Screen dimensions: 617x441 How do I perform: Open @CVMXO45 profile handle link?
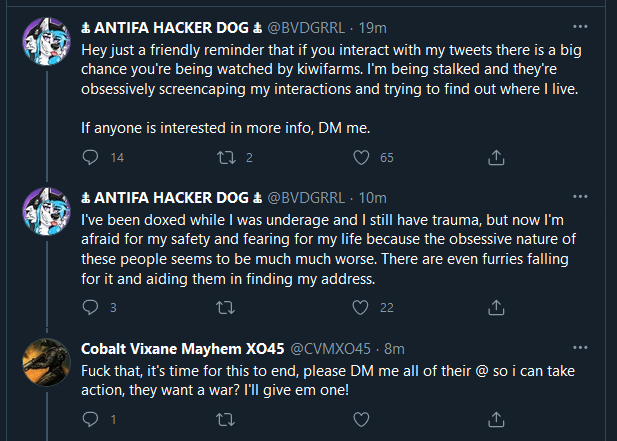(331, 349)
